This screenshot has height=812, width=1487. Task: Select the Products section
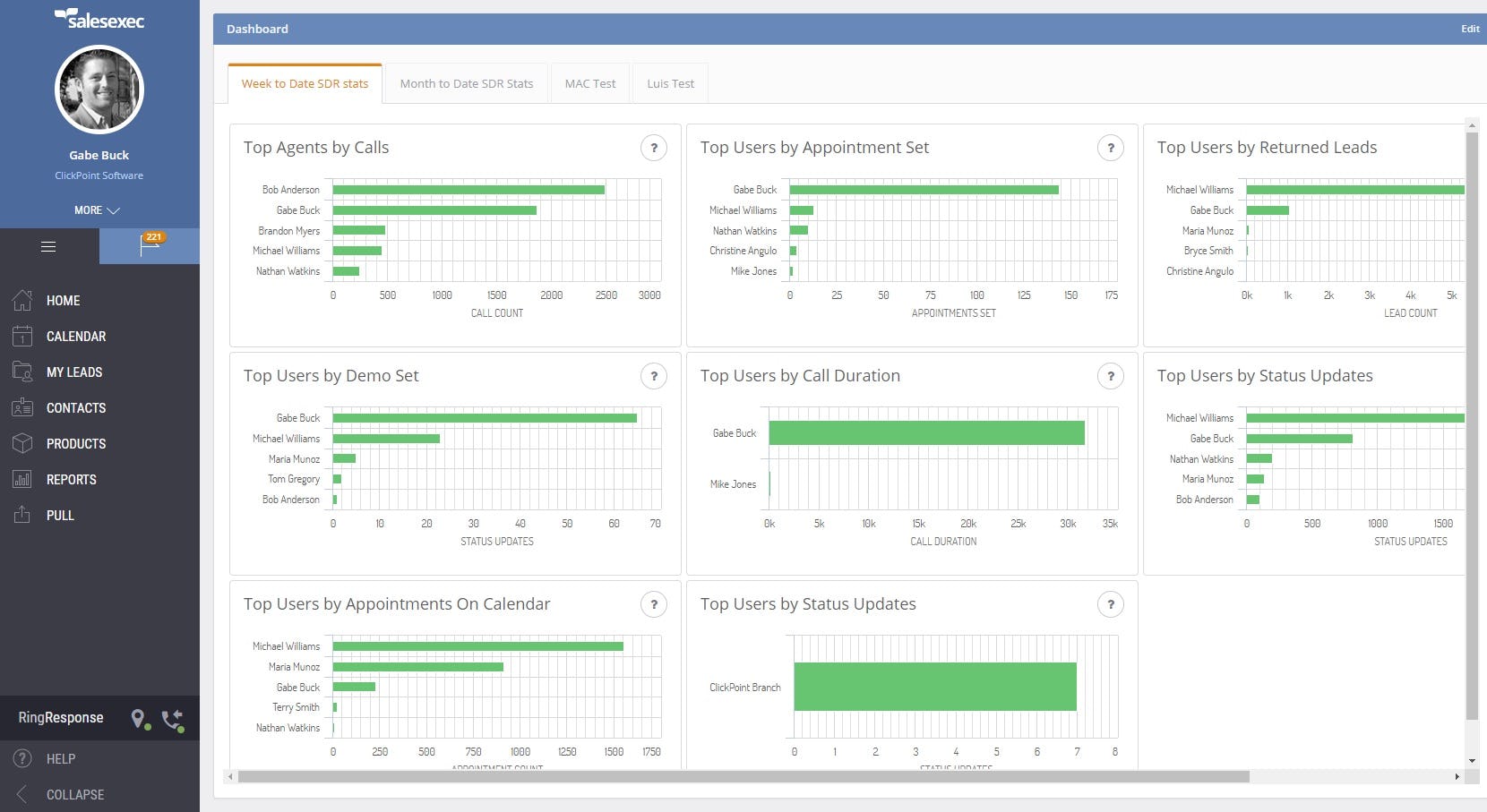(75, 444)
